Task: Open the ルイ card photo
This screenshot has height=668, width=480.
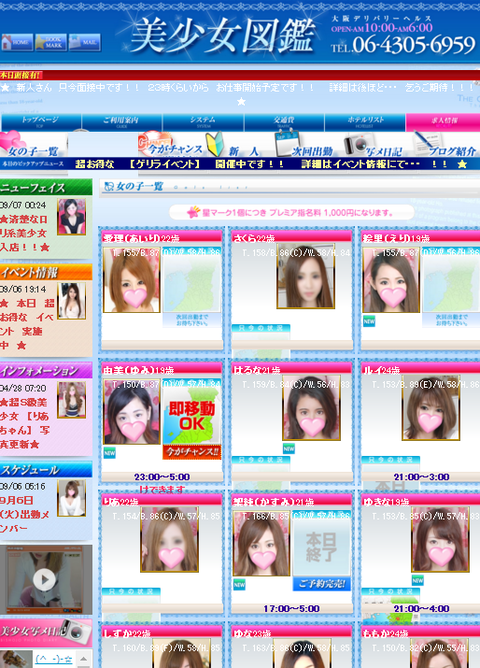Action: [431, 408]
